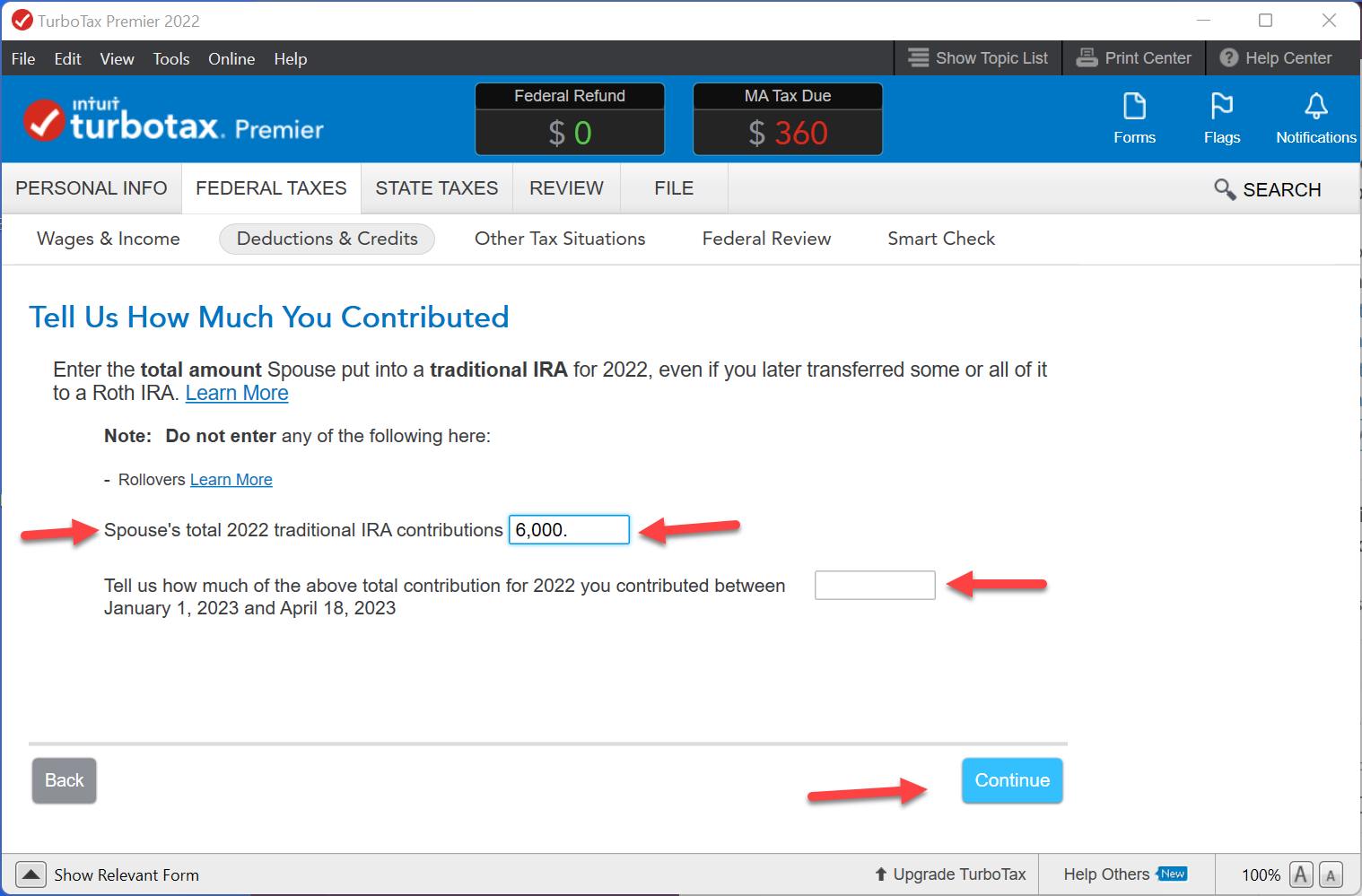The height and width of the screenshot is (896, 1362).
Task: Open the Edit menu
Action: pos(67,59)
